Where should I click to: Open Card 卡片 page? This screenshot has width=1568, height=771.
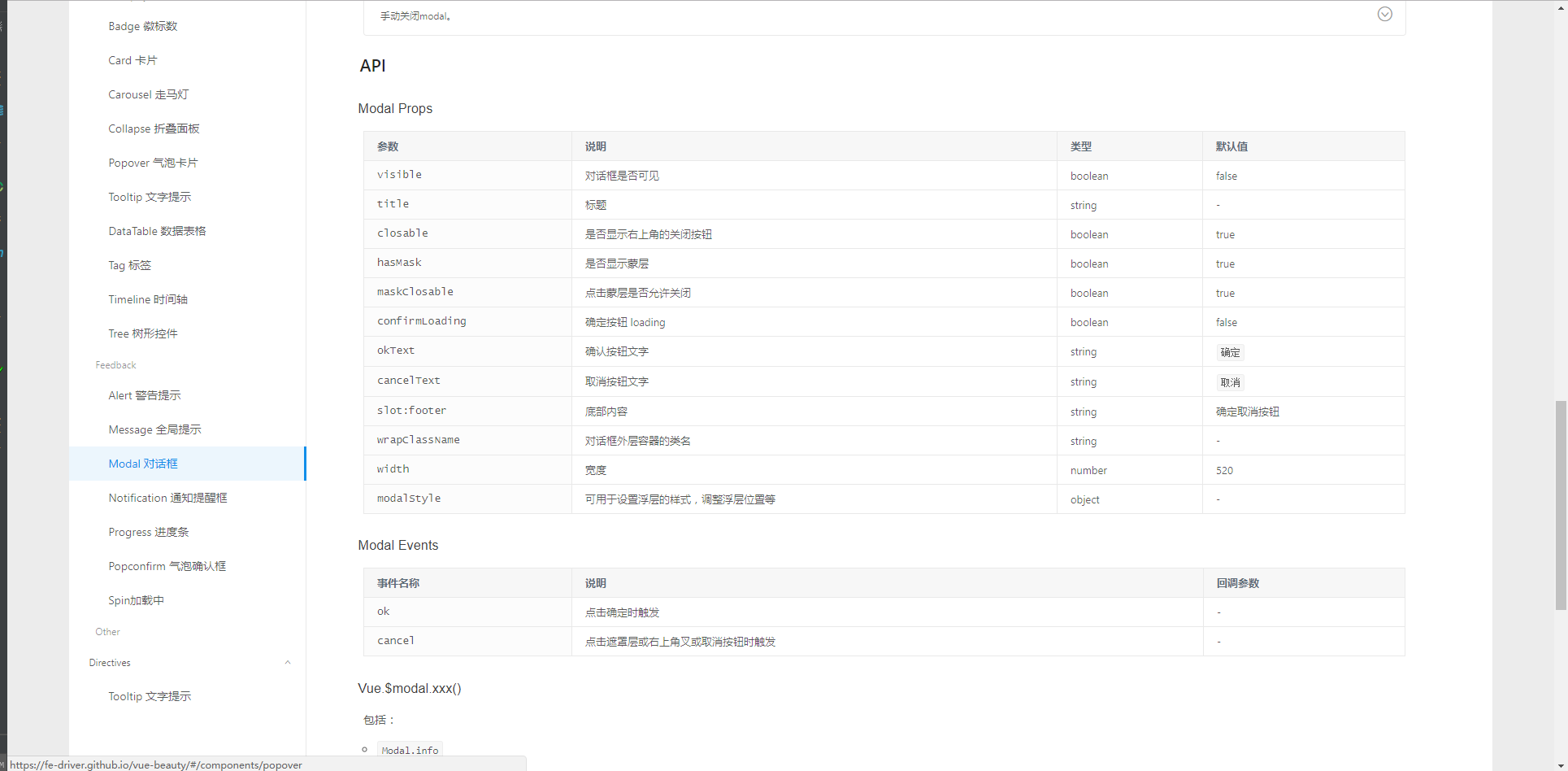[132, 60]
